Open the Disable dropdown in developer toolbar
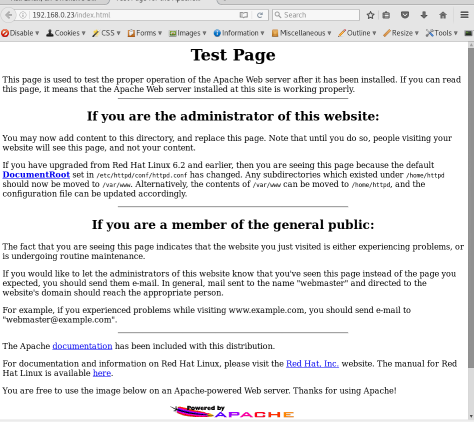474x422 pixels. point(20,33)
